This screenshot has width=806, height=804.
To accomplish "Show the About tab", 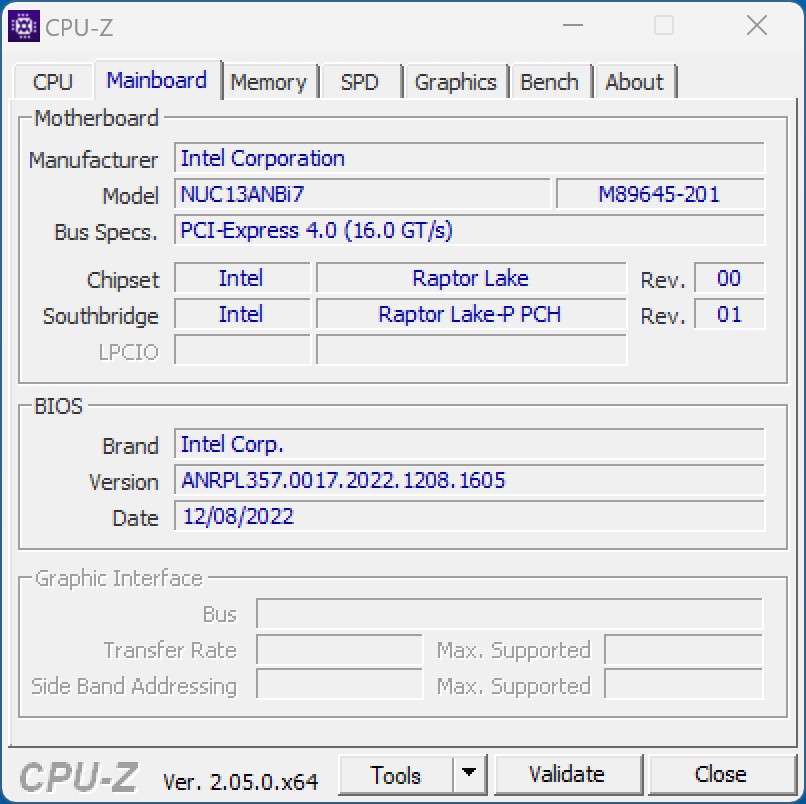I will pos(634,82).
